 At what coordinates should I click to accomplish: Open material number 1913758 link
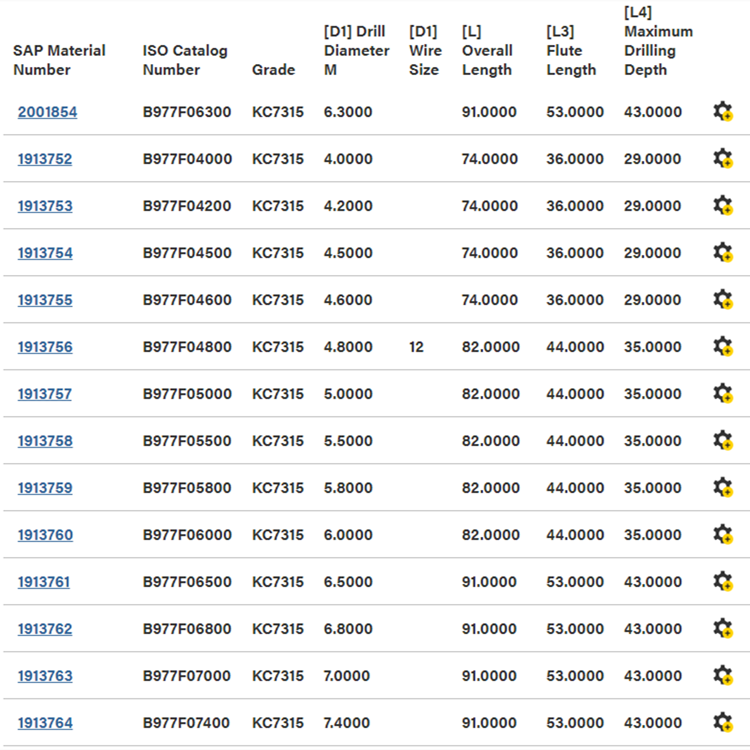(x=45, y=441)
